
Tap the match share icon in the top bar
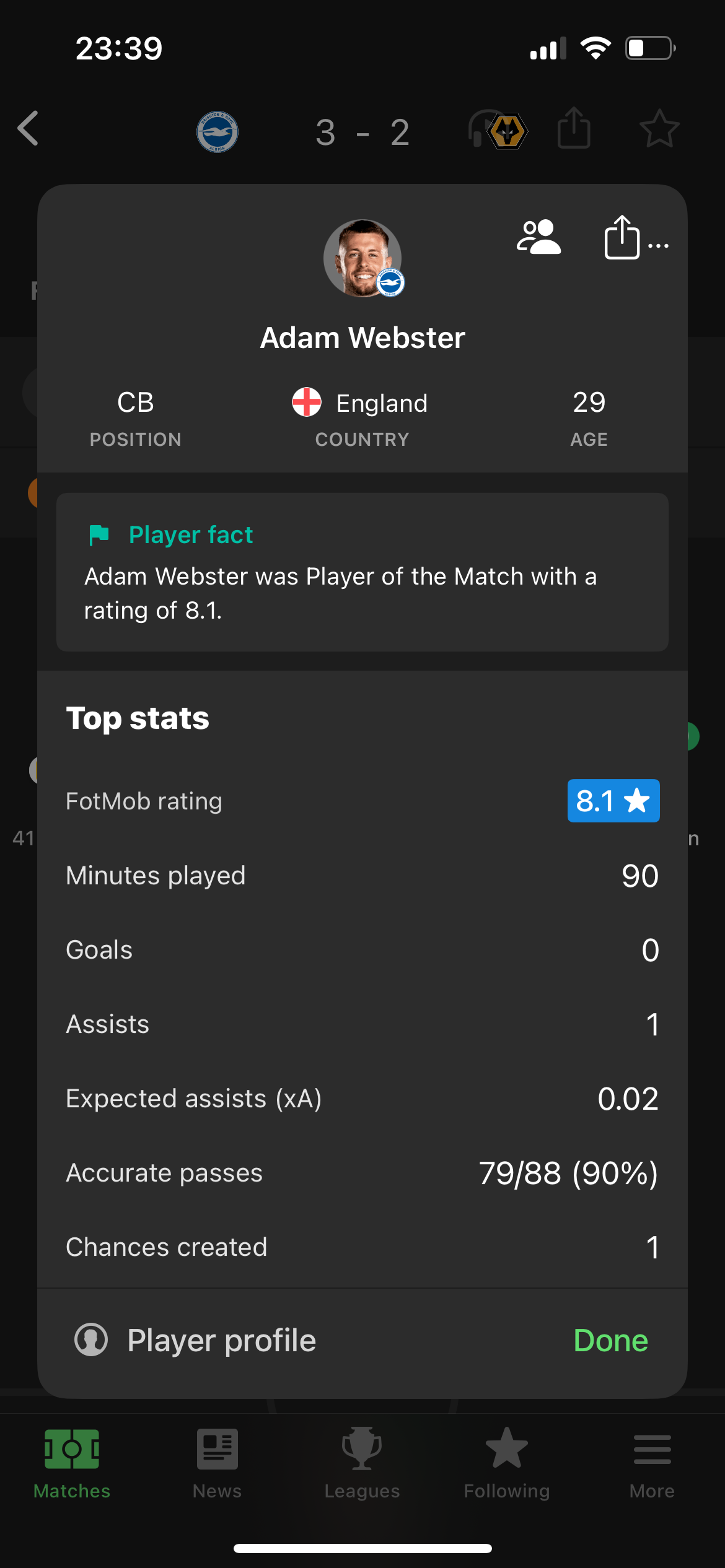point(574,128)
